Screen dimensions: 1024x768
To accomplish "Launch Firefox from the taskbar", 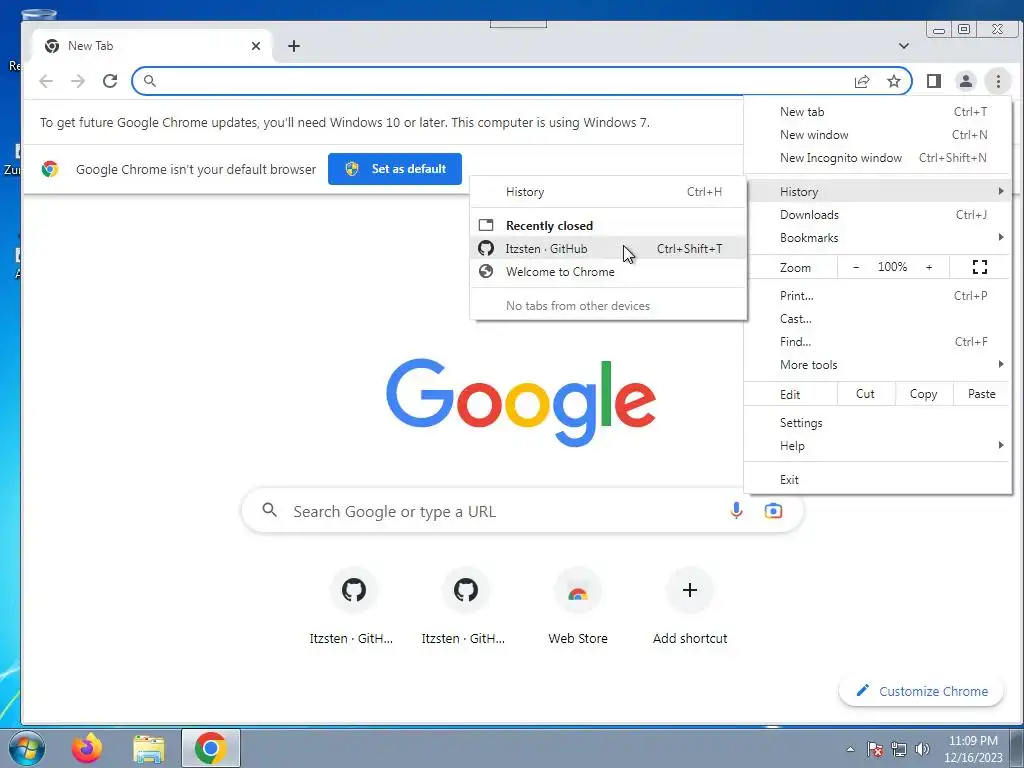I will (x=87, y=748).
